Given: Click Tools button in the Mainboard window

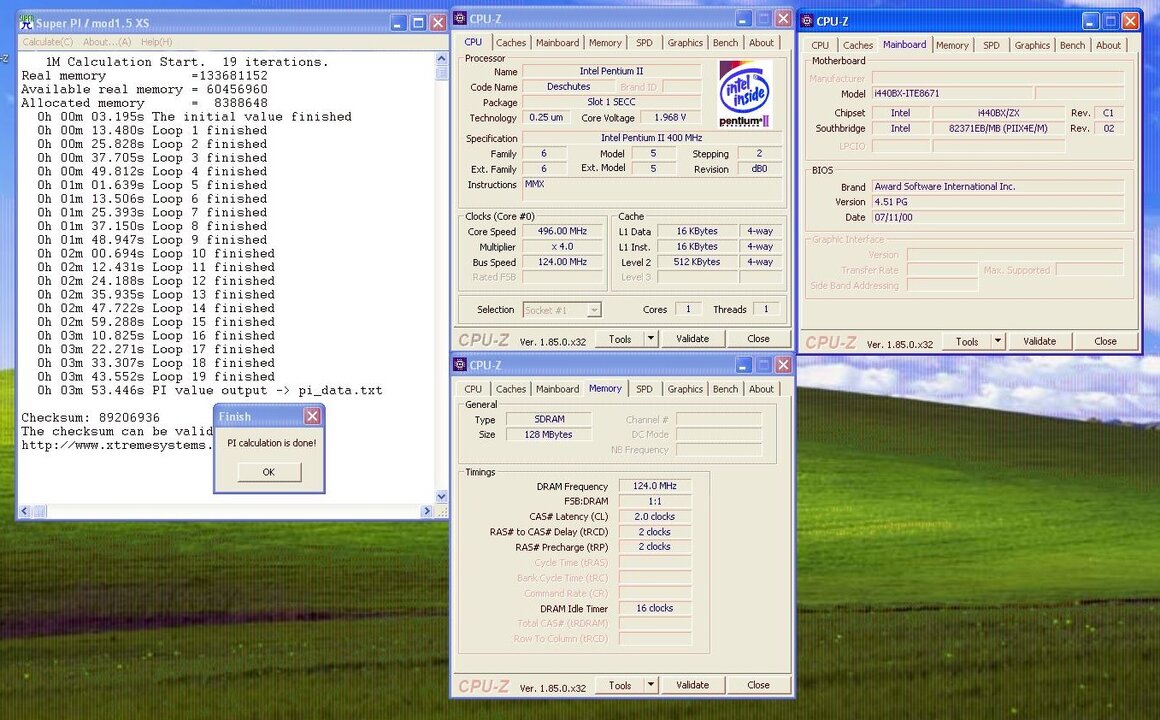Looking at the screenshot, I should tap(967, 341).
